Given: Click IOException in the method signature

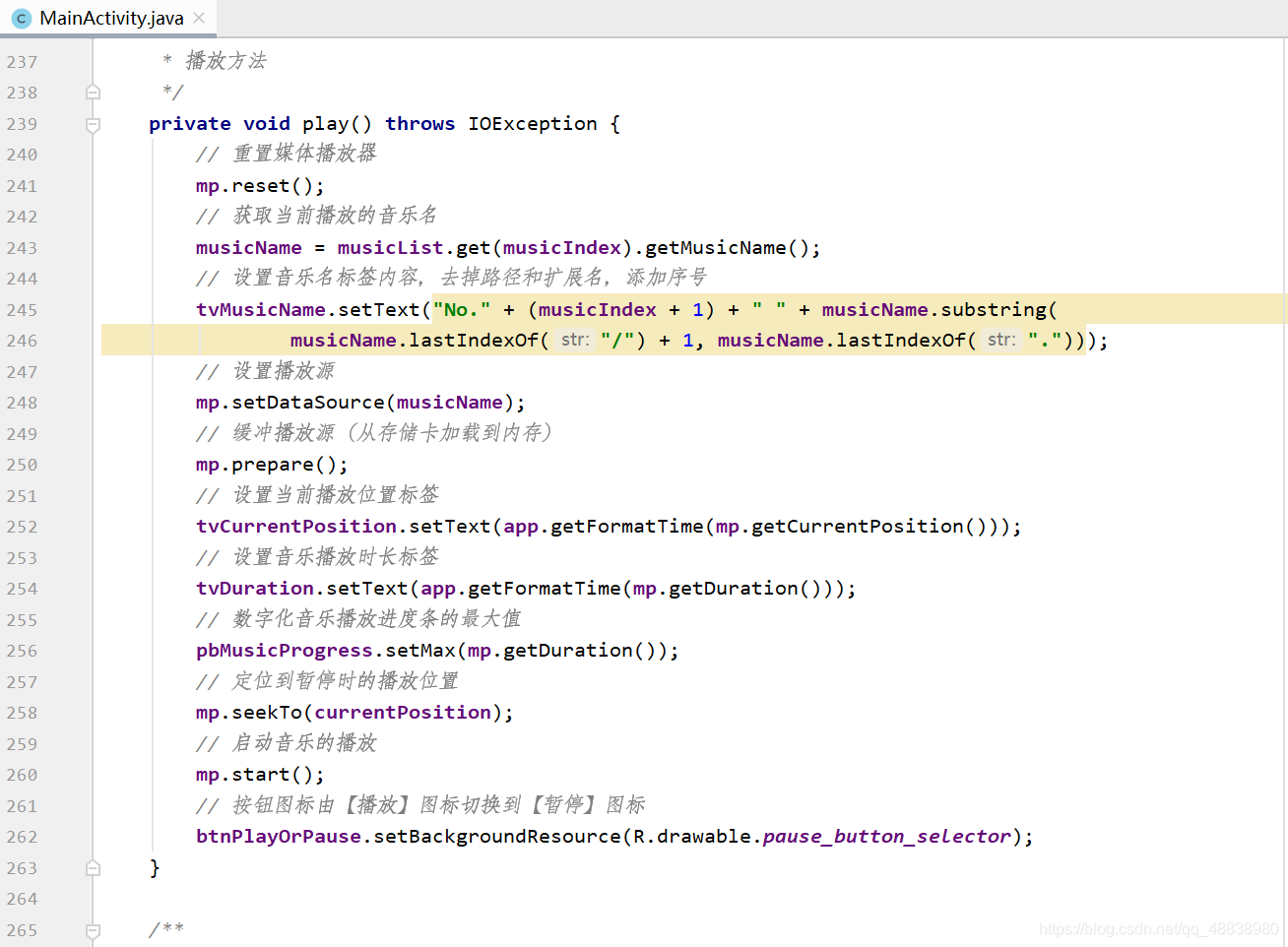Looking at the screenshot, I should click(533, 124).
